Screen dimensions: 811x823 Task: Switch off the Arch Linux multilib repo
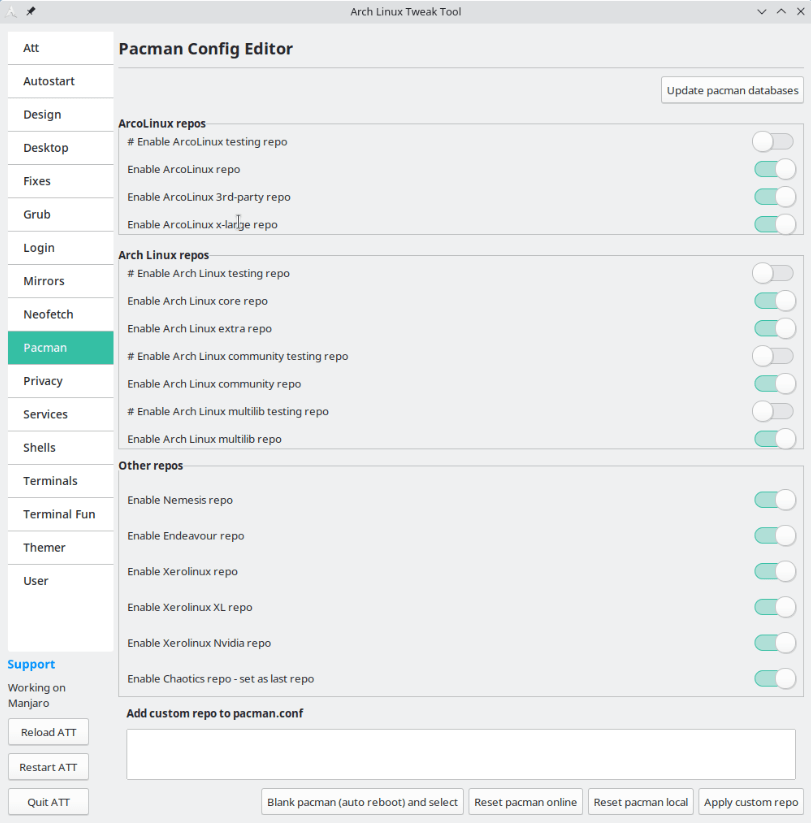coord(775,439)
